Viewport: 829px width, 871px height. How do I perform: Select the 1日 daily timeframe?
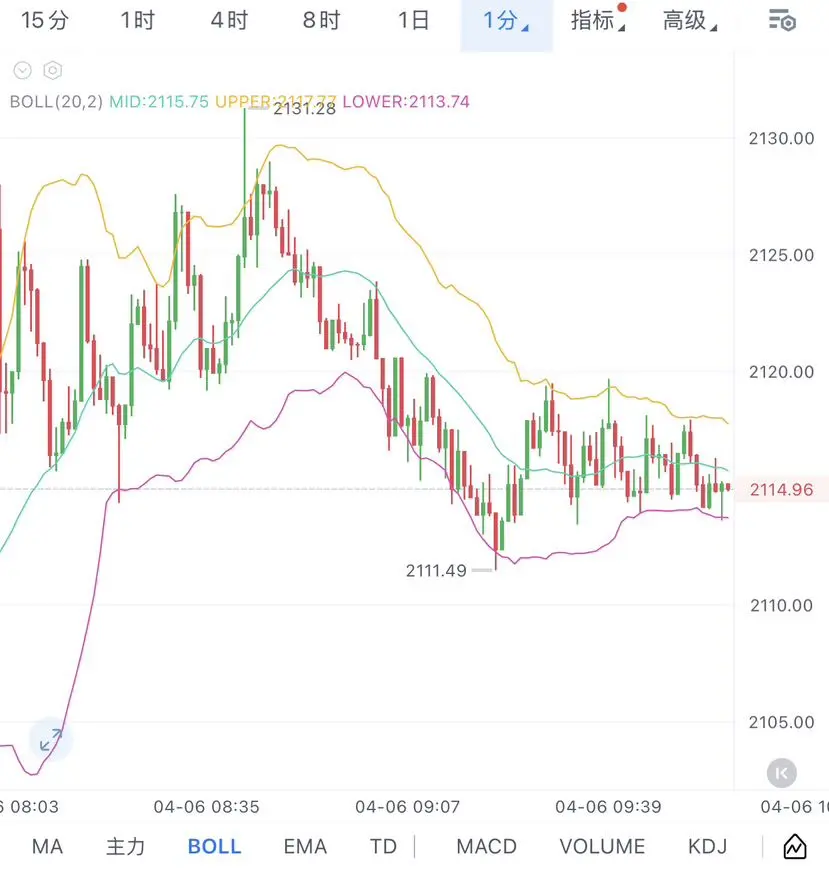point(413,21)
